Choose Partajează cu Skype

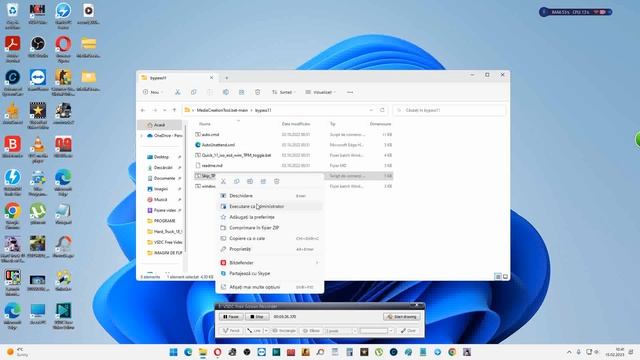click(x=269, y=273)
